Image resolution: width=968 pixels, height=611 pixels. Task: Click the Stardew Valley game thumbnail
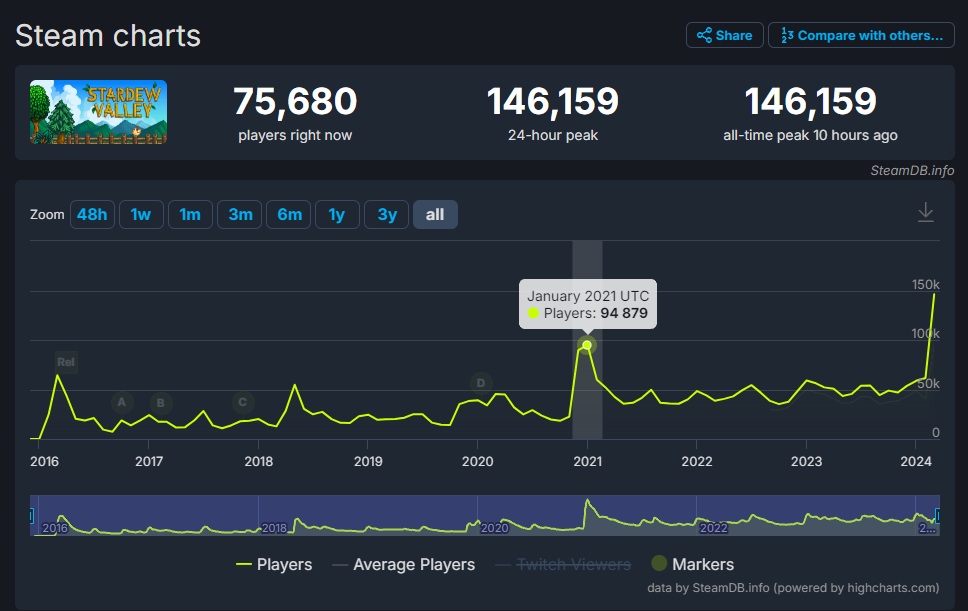(x=98, y=112)
